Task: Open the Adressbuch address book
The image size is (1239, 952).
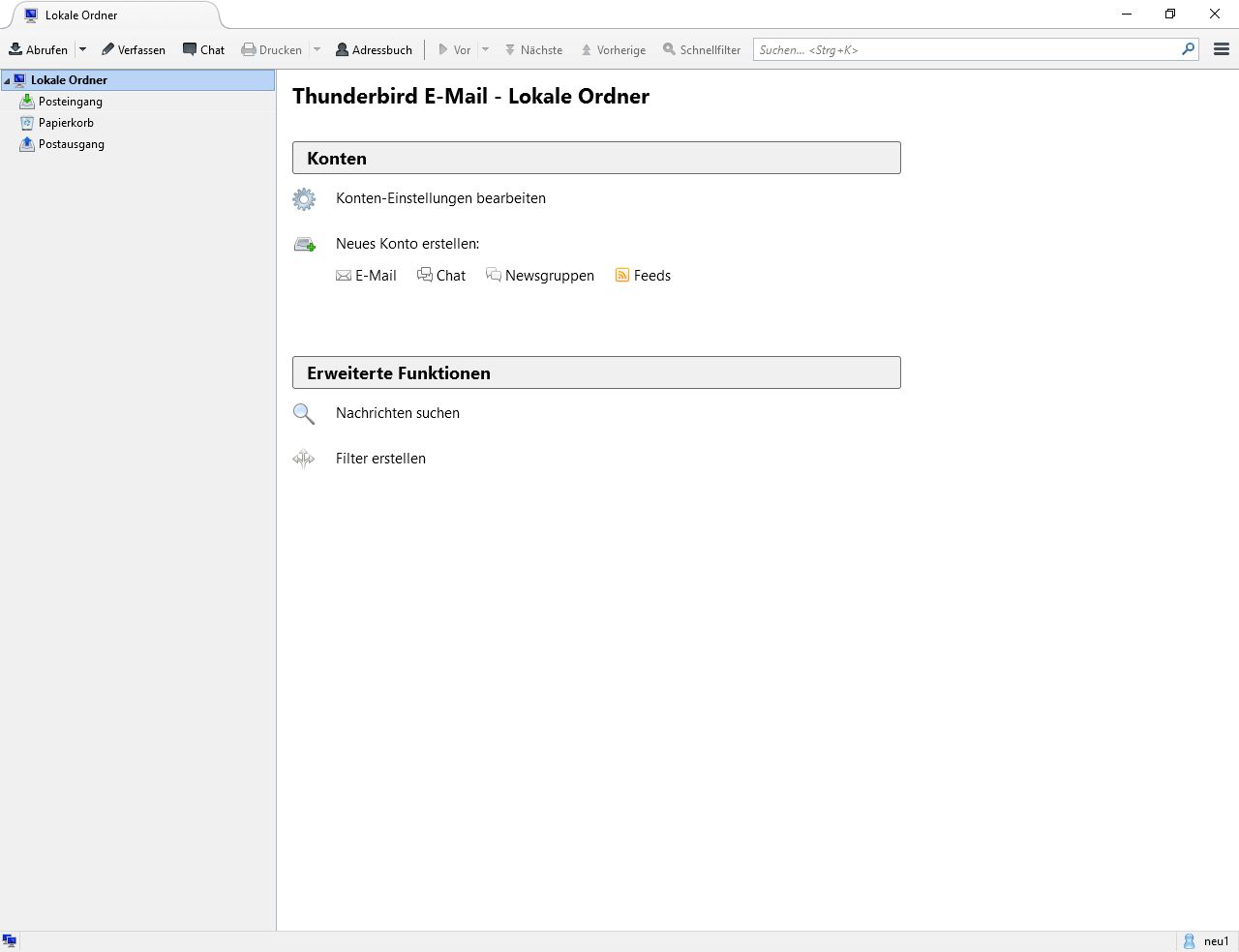Action: (374, 49)
